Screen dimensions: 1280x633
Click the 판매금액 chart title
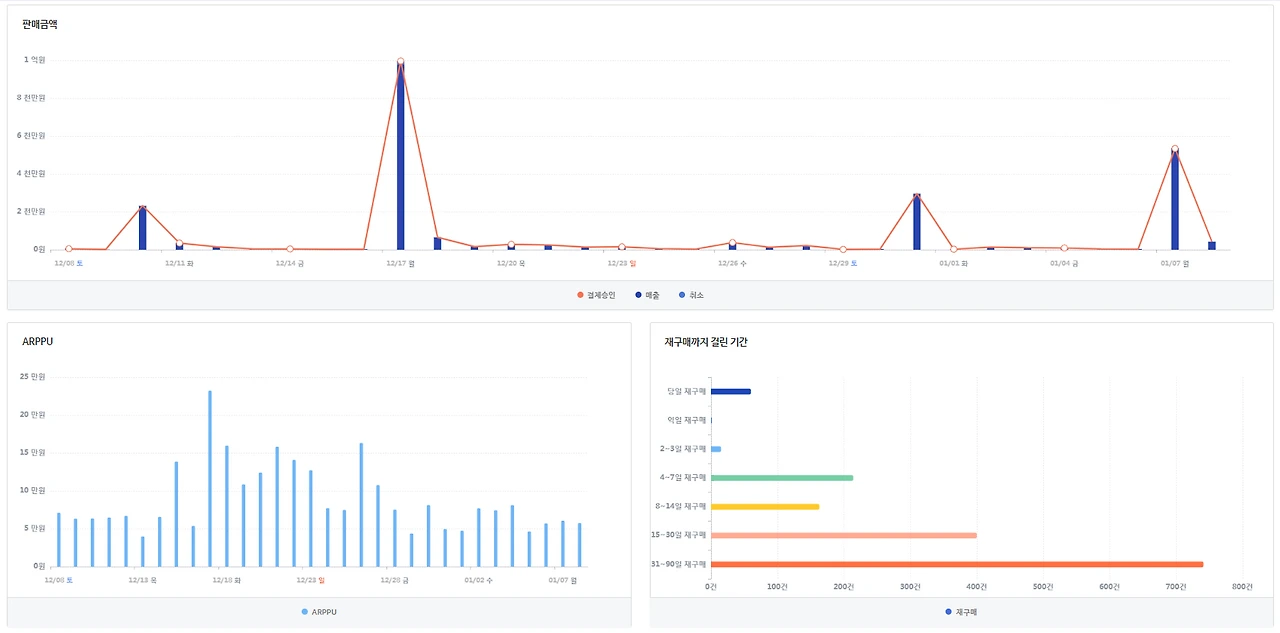click(x=40, y=24)
